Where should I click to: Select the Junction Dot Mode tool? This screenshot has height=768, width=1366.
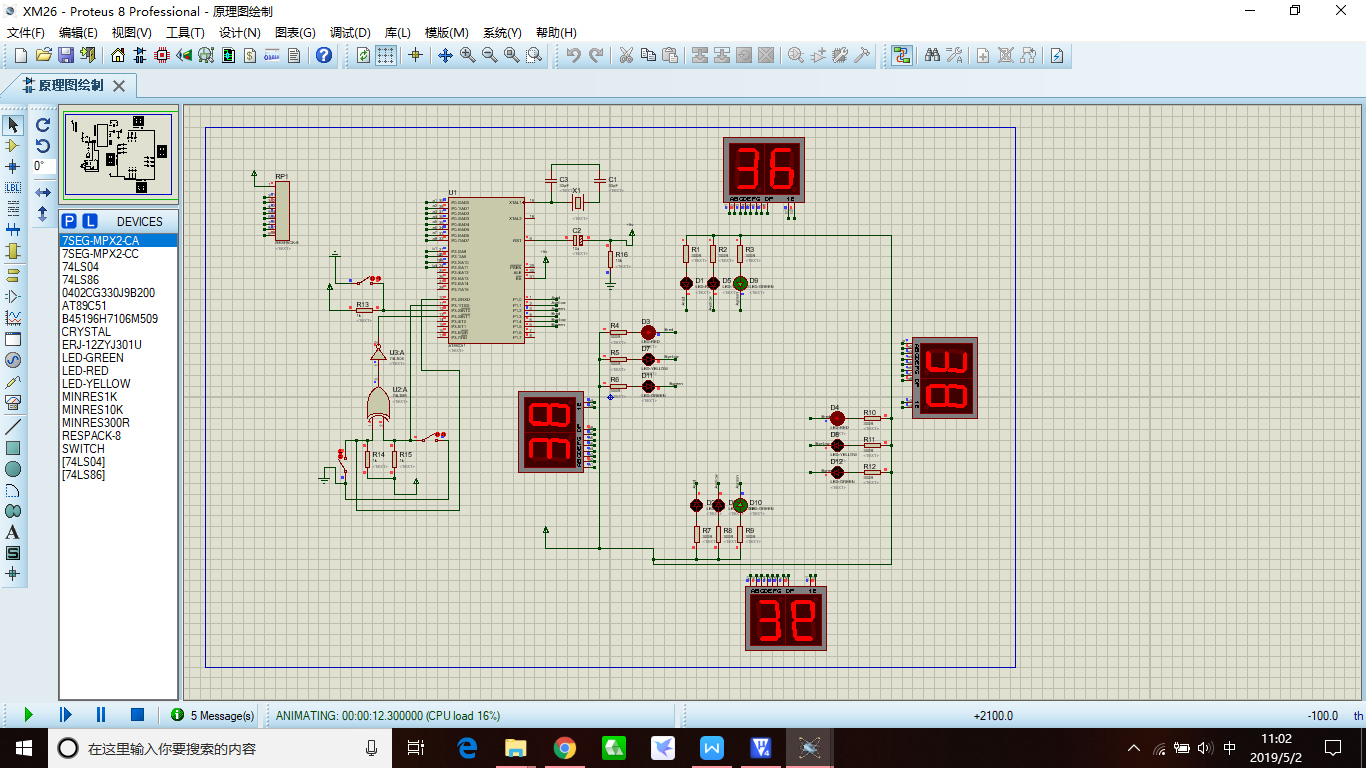coord(13,166)
